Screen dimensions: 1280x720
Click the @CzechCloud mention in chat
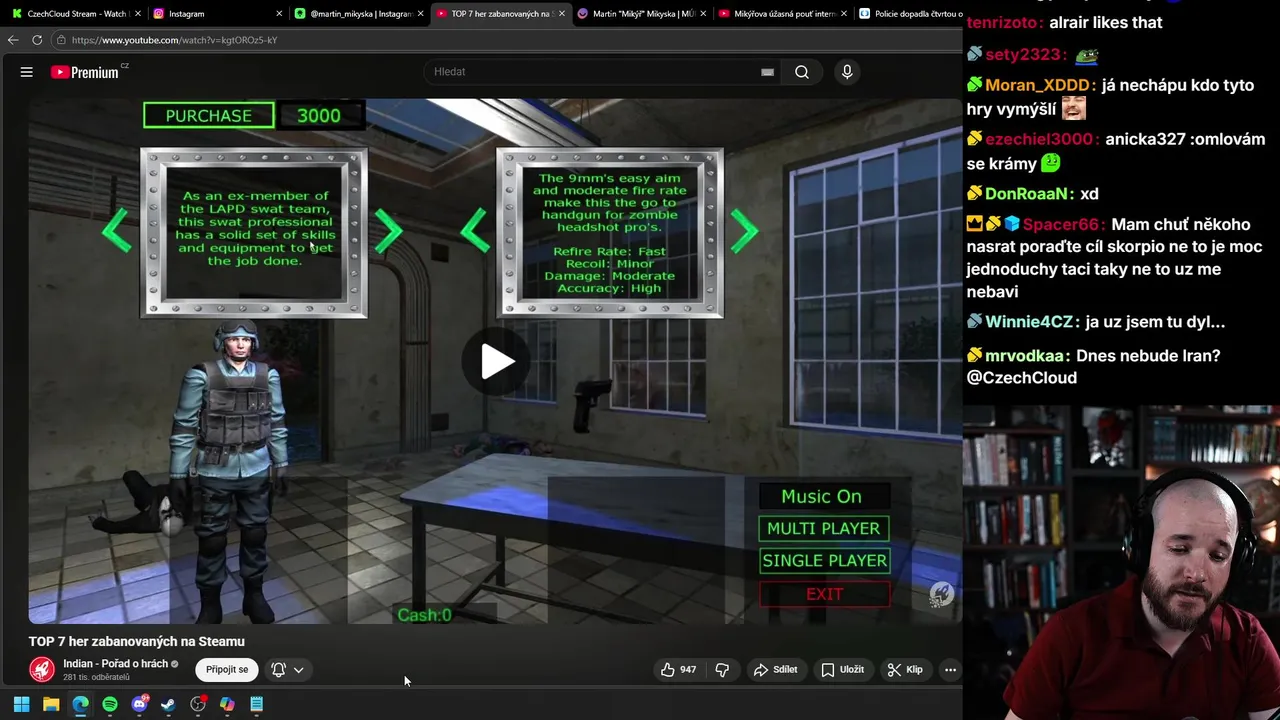(x=1022, y=378)
